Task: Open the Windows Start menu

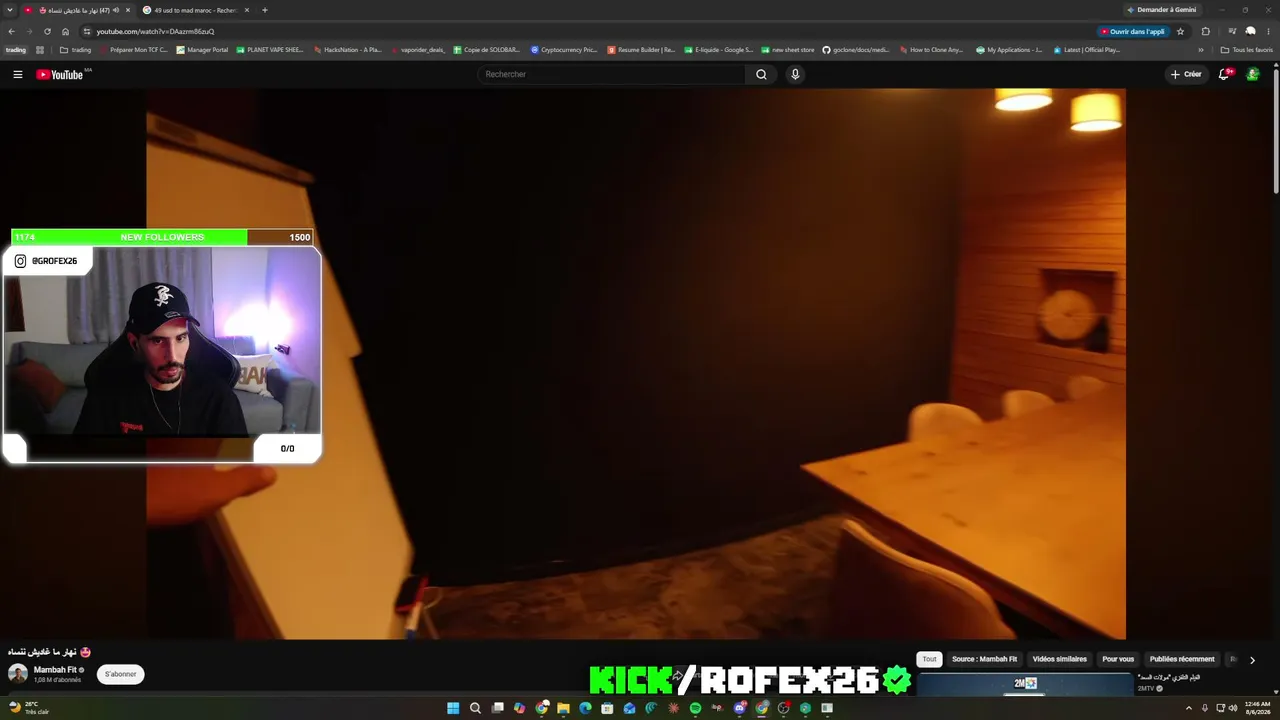Action: click(x=453, y=708)
